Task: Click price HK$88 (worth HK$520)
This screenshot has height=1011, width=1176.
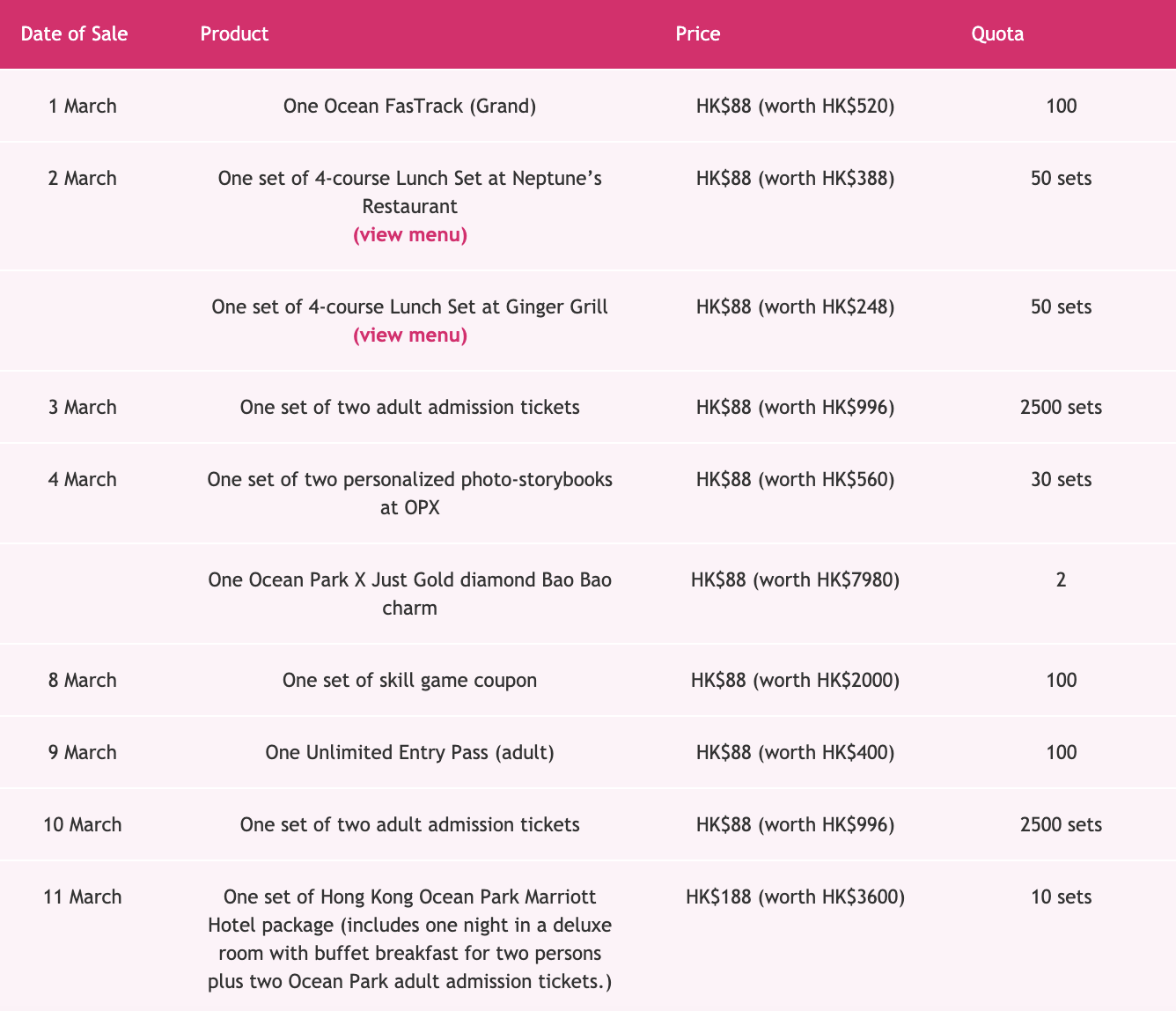Action: click(x=796, y=106)
